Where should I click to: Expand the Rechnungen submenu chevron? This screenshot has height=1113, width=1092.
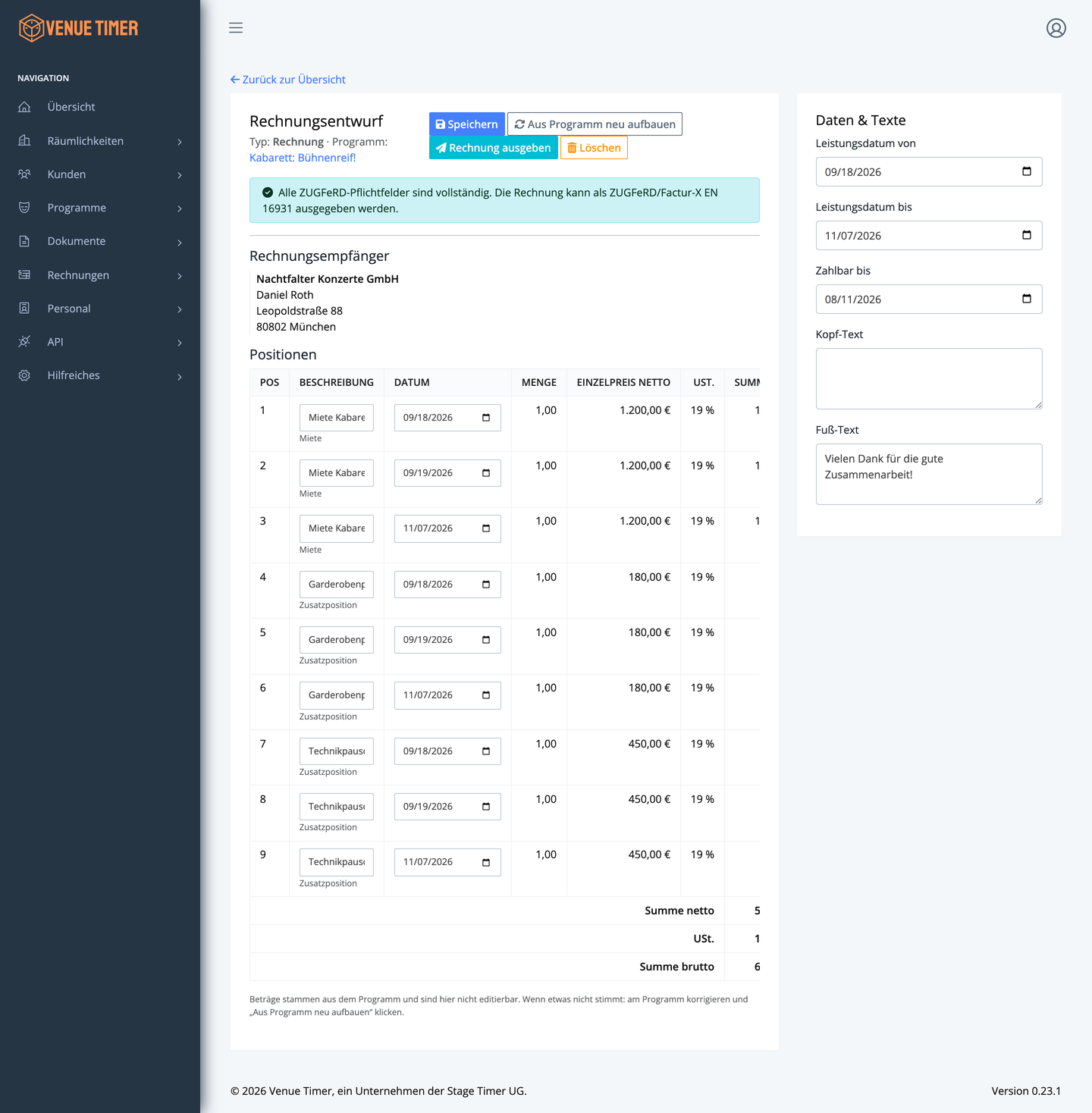click(x=180, y=276)
